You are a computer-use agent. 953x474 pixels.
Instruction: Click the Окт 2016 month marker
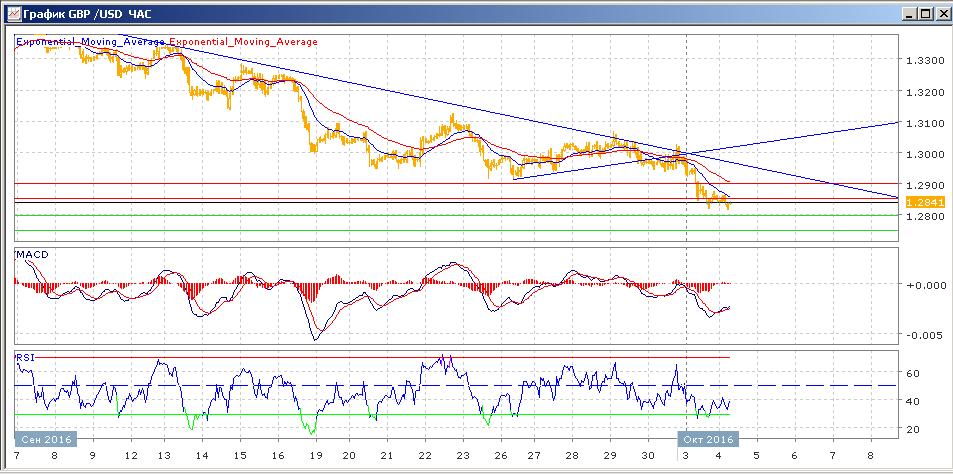[x=709, y=439]
